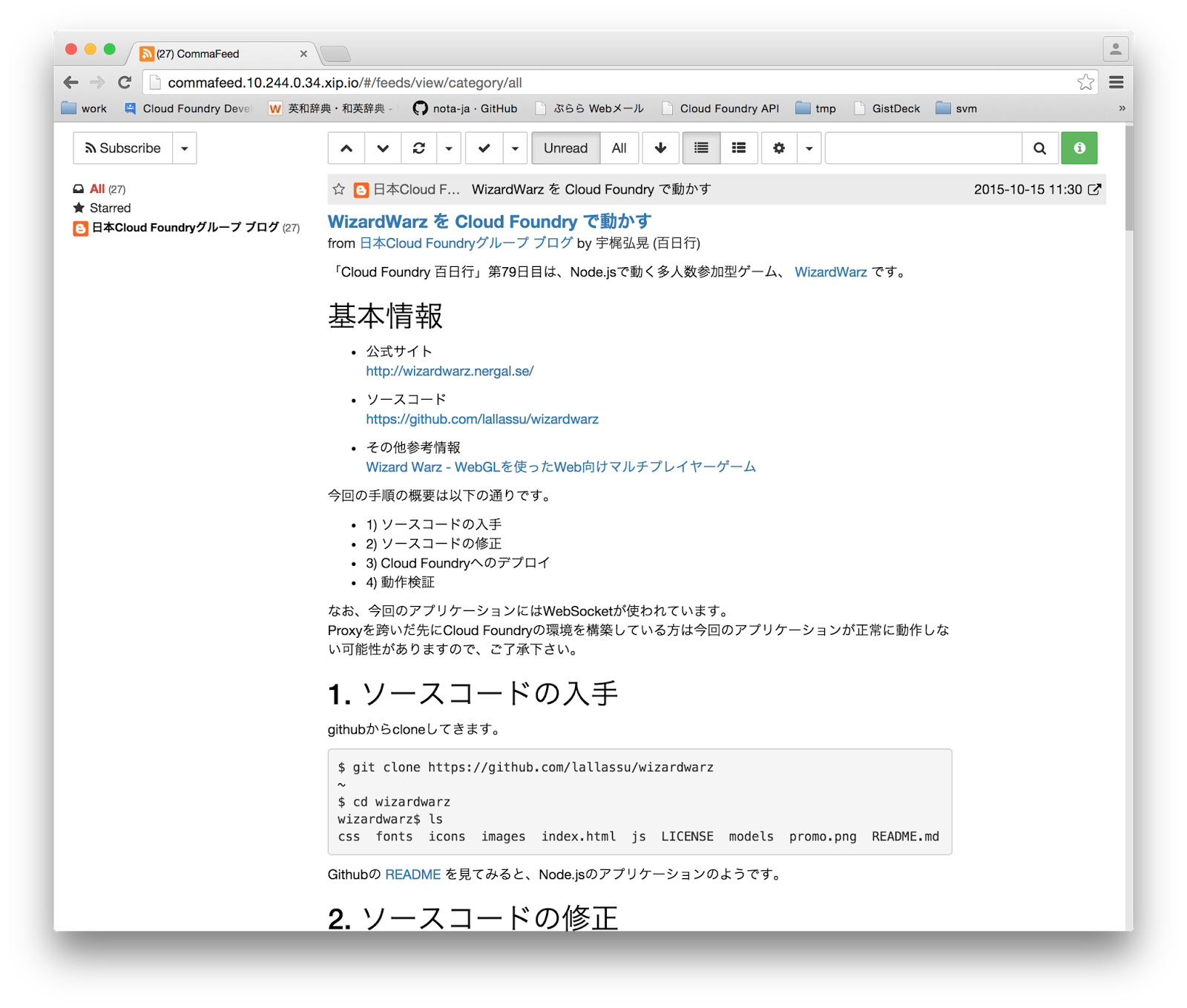Open the svm bookmarks folder
Viewport: 1187px width, 1008px height.
[x=956, y=108]
